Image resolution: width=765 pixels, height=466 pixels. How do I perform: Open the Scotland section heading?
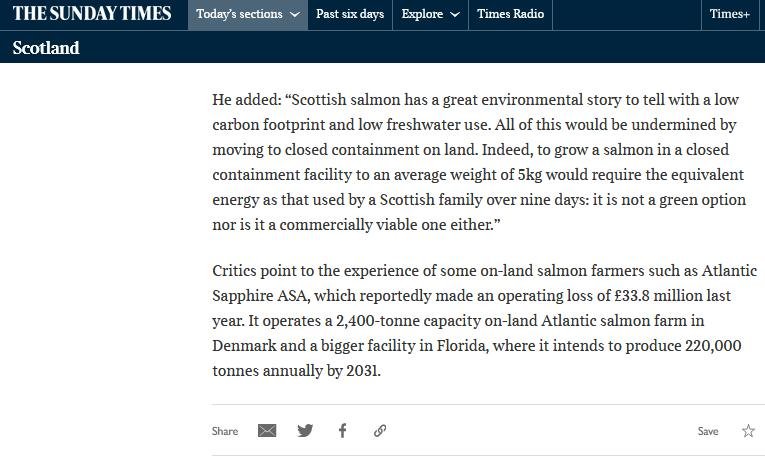click(x=46, y=48)
